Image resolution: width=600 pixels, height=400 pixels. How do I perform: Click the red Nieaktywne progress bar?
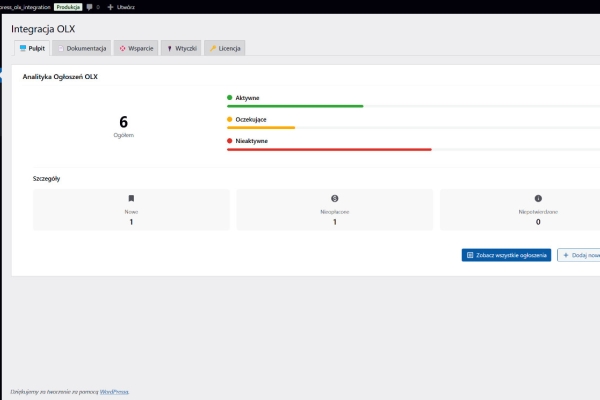click(329, 149)
